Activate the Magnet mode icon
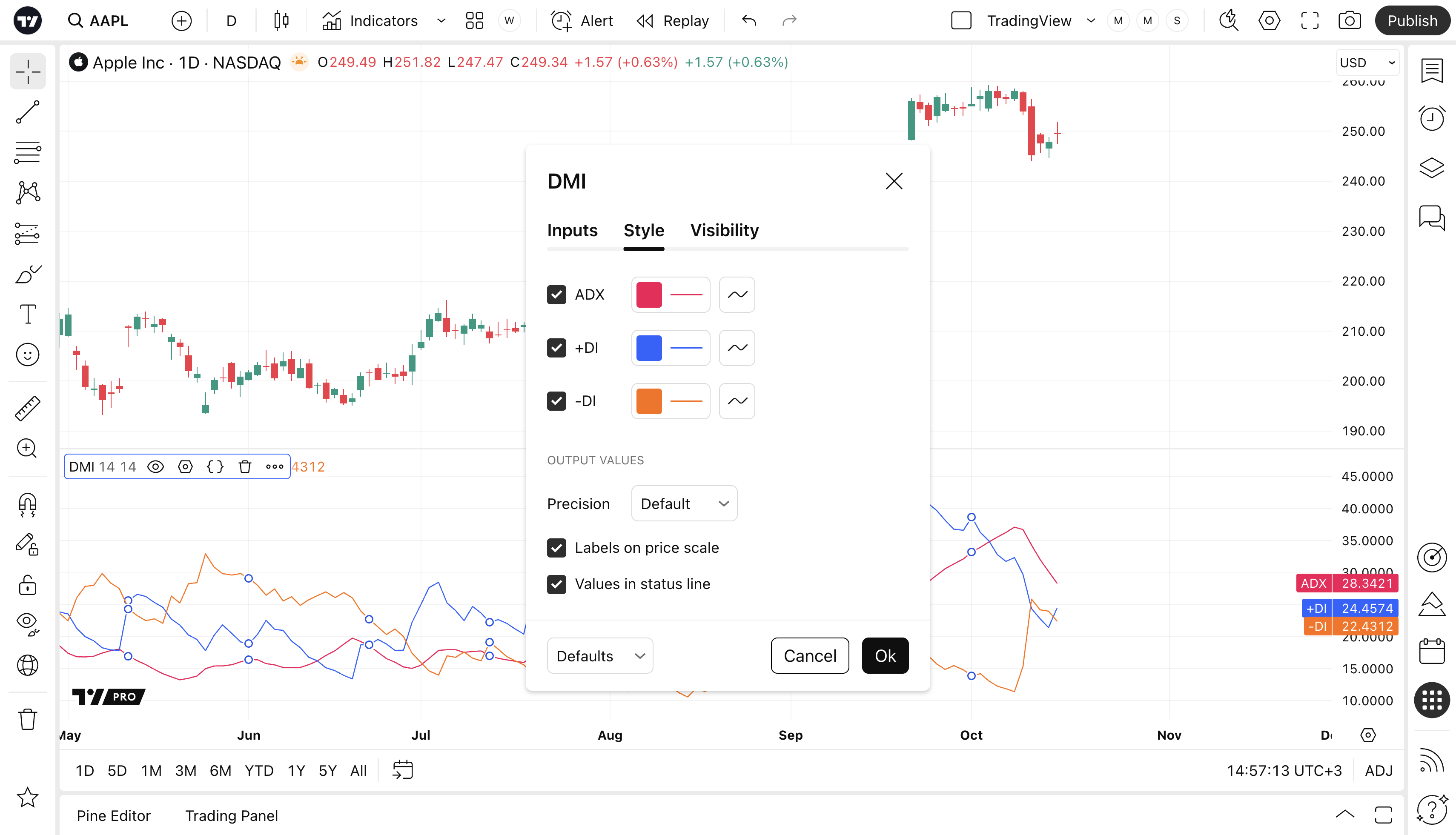Screen dimensions: 1456x835 pyautogui.click(x=28, y=505)
